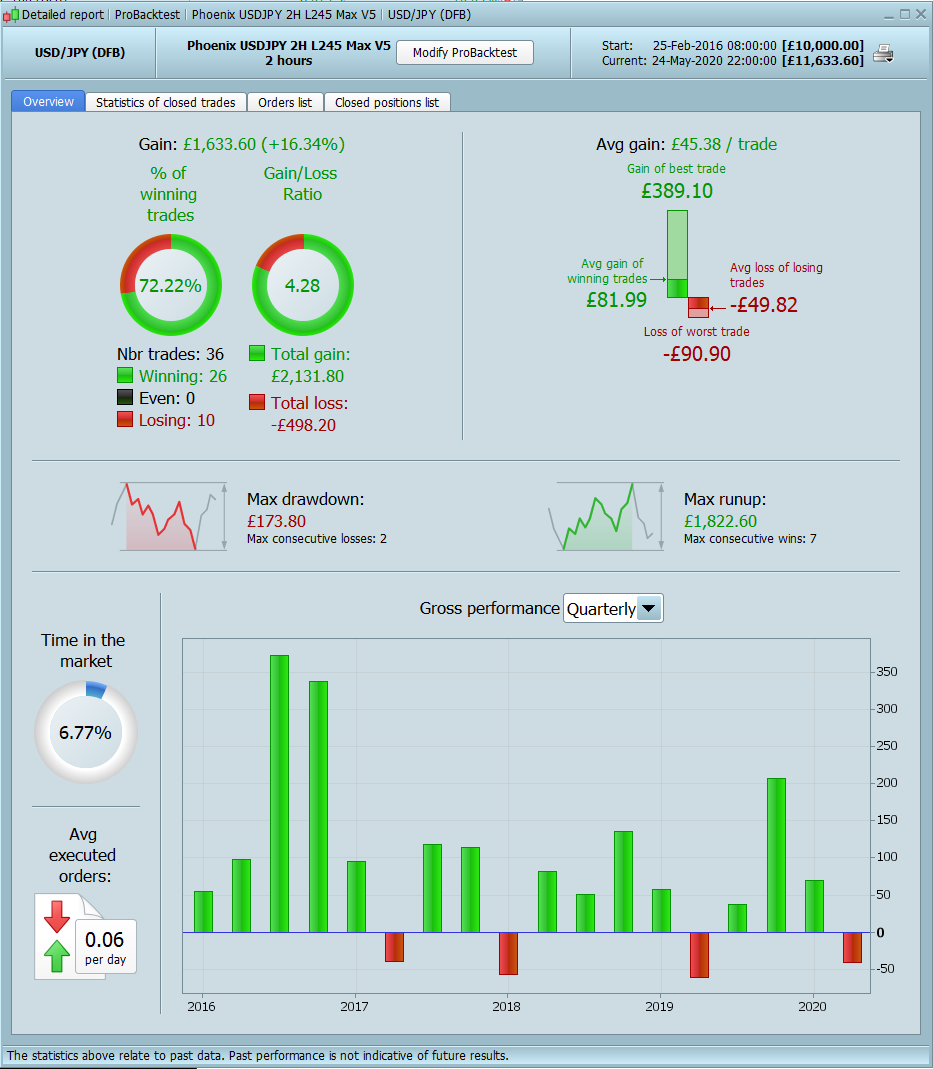This screenshot has width=933, height=1069.
Task: Click the green Winning legend swatch
Action: (x=125, y=375)
